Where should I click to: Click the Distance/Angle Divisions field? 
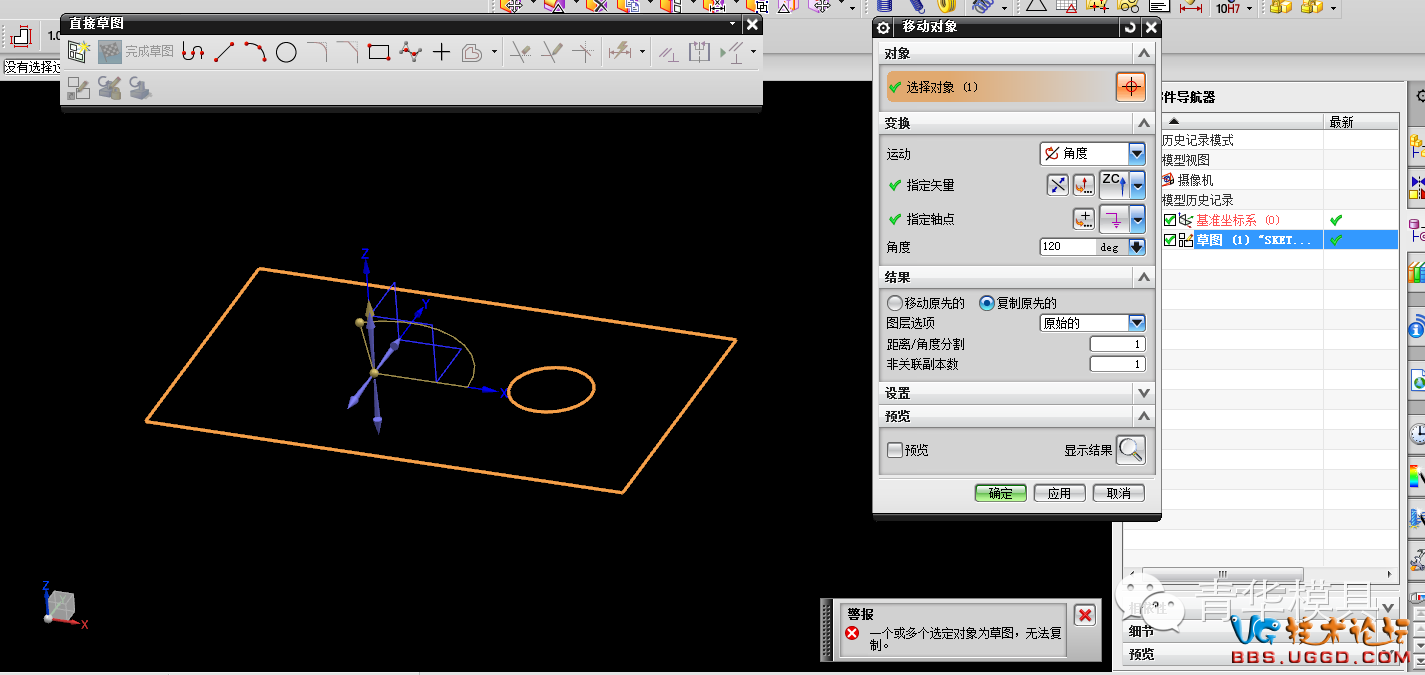point(1117,344)
